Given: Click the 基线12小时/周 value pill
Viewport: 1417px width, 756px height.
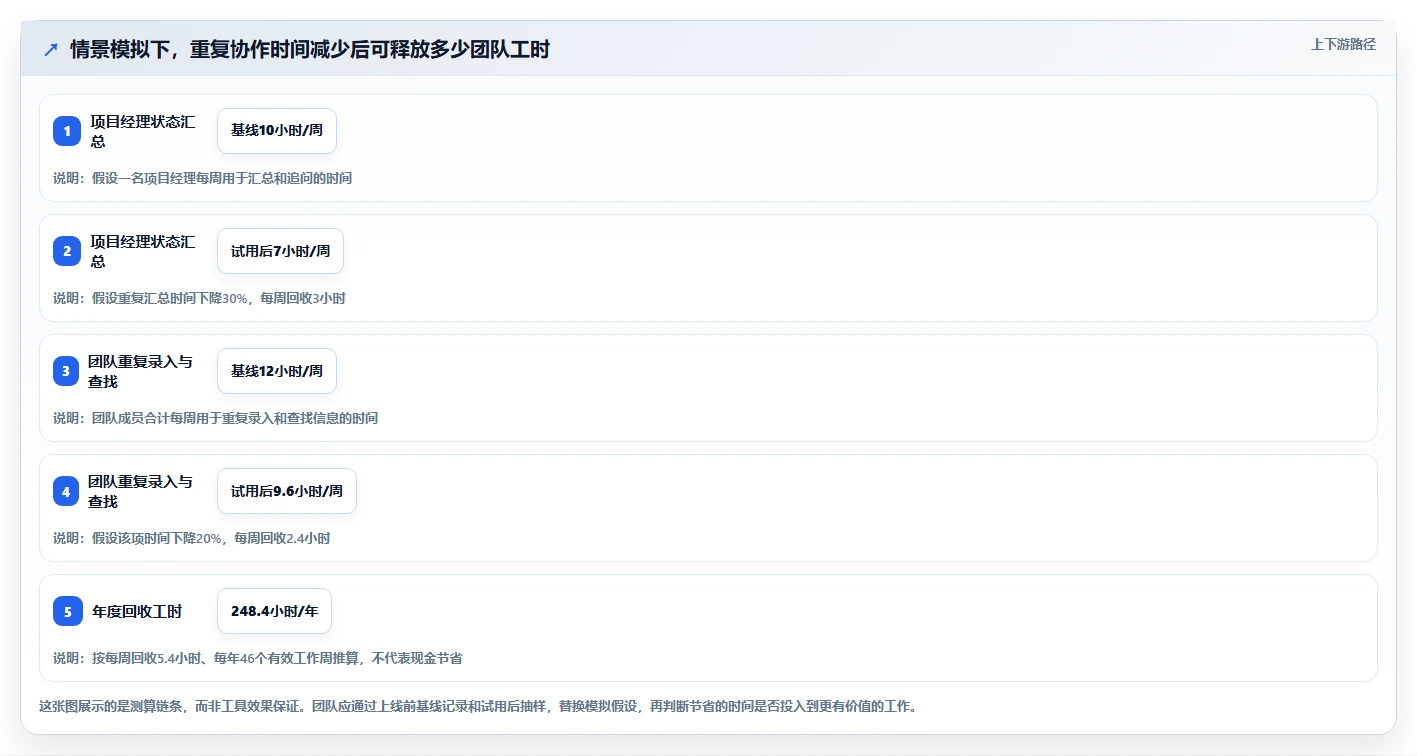Looking at the screenshot, I should (277, 371).
